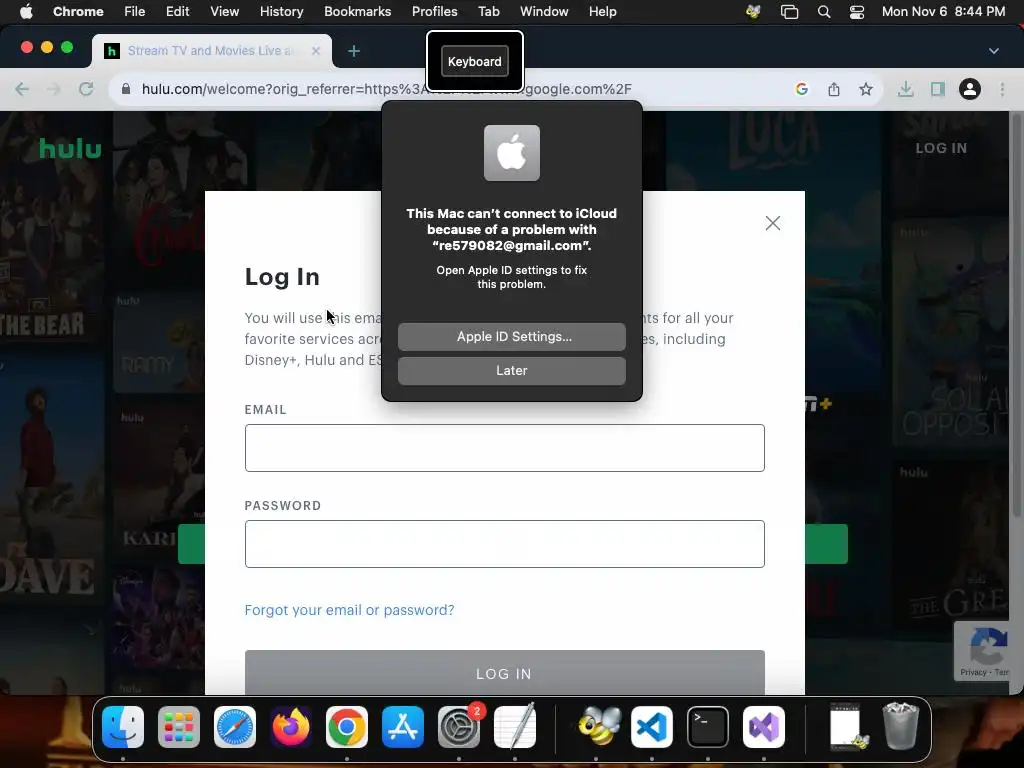Click the address bar URL

point(387,89)
